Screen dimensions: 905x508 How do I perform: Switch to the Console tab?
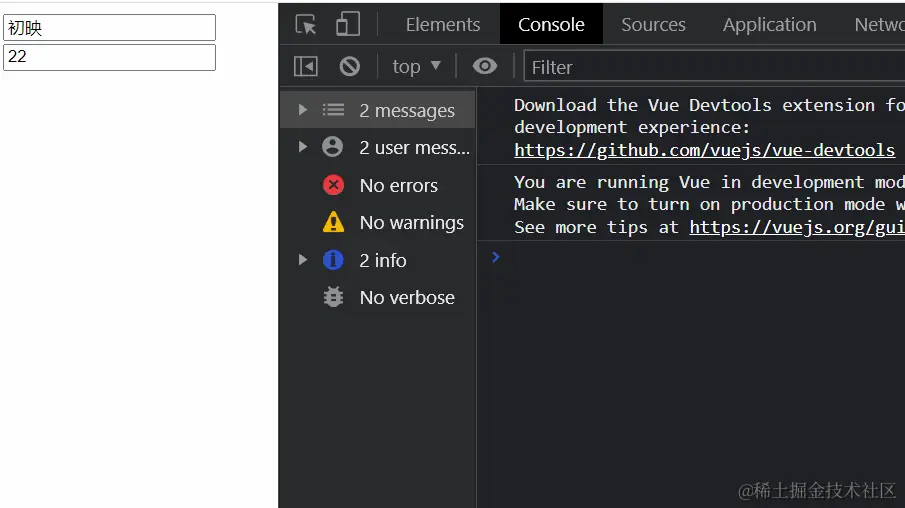tap(551, 24)
